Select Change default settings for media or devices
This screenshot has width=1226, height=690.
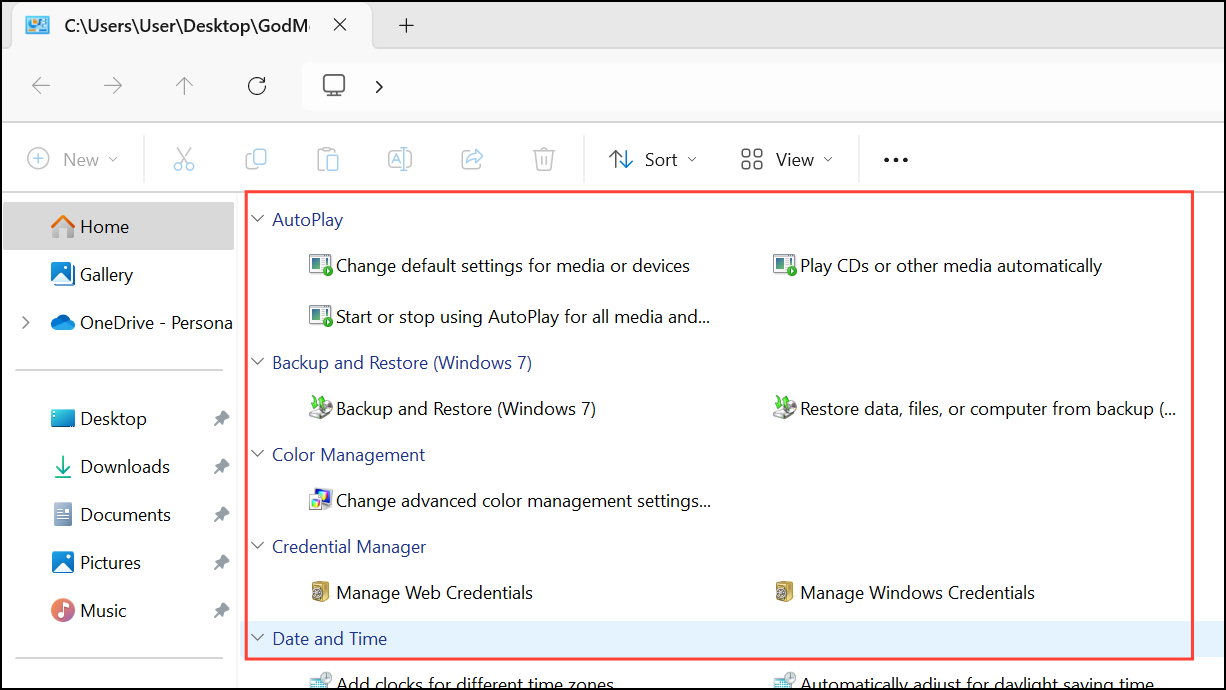click(x=500, y=266)
